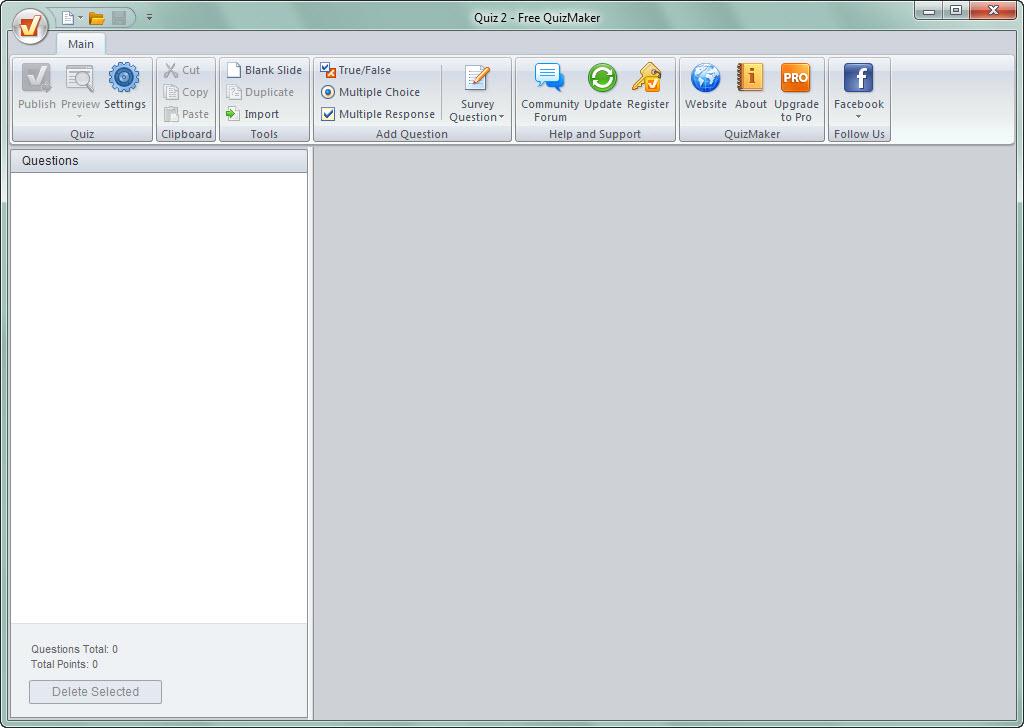Viewport: 1024px width, 728px height.
Task: Duplicate the selected slide
Action: click(260, 92)
